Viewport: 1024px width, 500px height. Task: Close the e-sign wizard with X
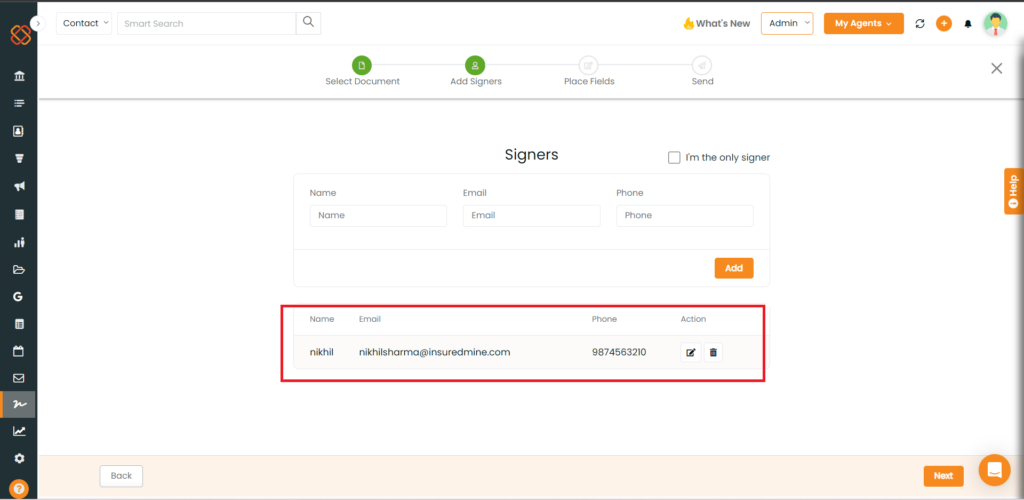click(997, 69)
